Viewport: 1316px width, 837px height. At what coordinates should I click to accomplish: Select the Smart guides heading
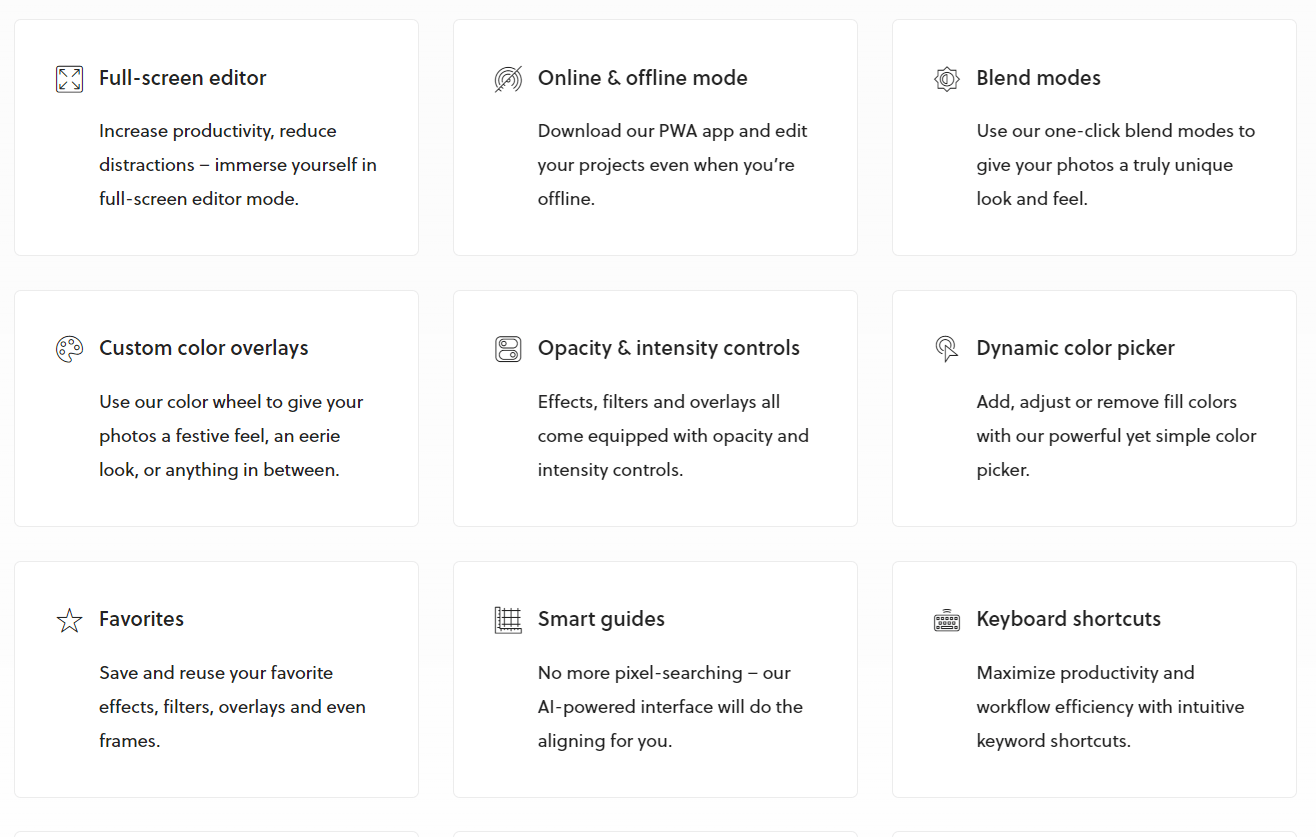tap(601, 619)
